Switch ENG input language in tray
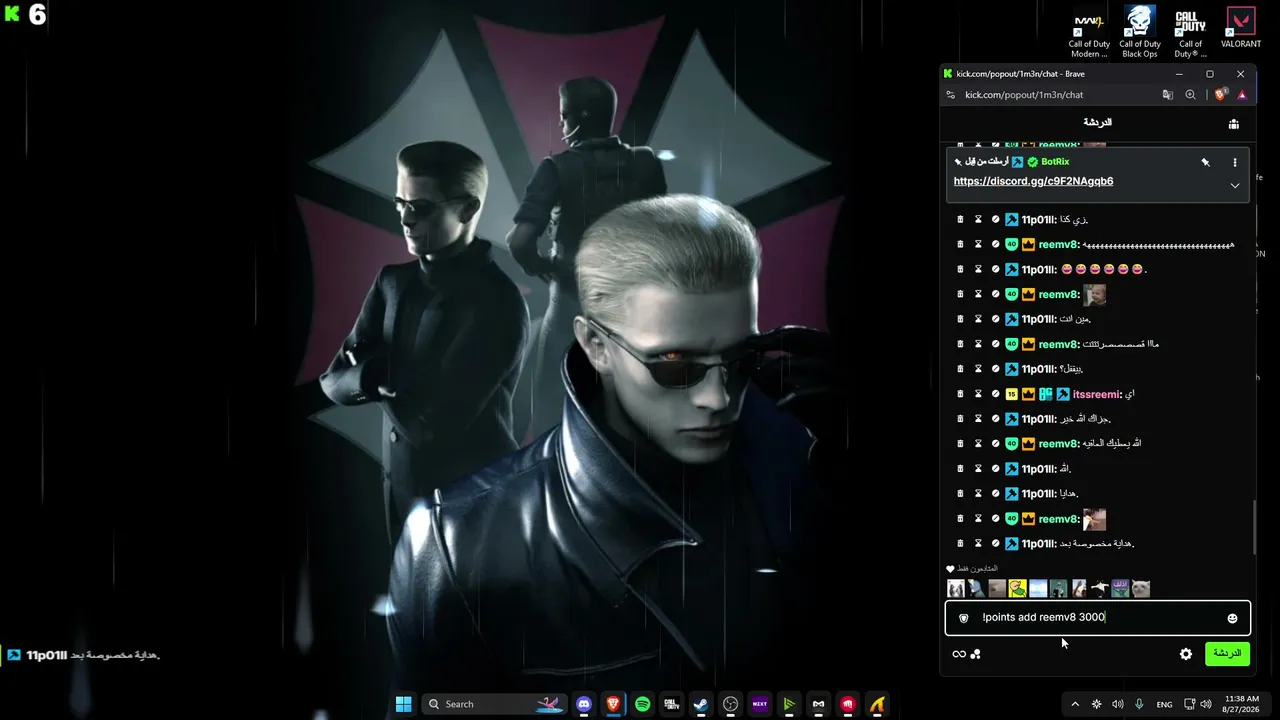Image resolution: width=1280 pixels, height=720 pixels. click(x=1164, y=704)
